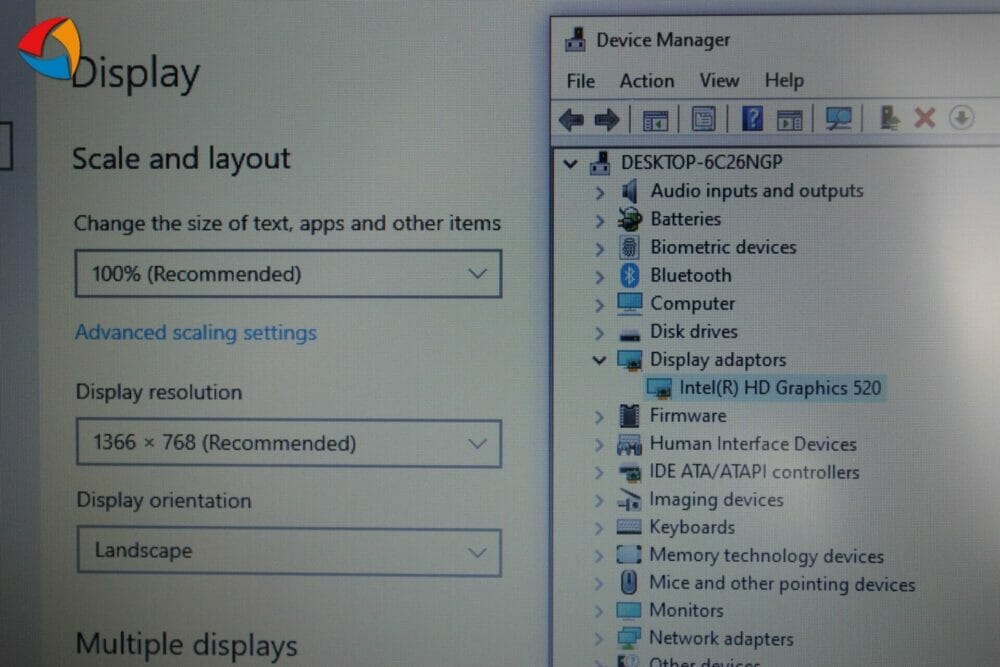
Task: Open the View menu in Device Manager
Action: (719, 80)
